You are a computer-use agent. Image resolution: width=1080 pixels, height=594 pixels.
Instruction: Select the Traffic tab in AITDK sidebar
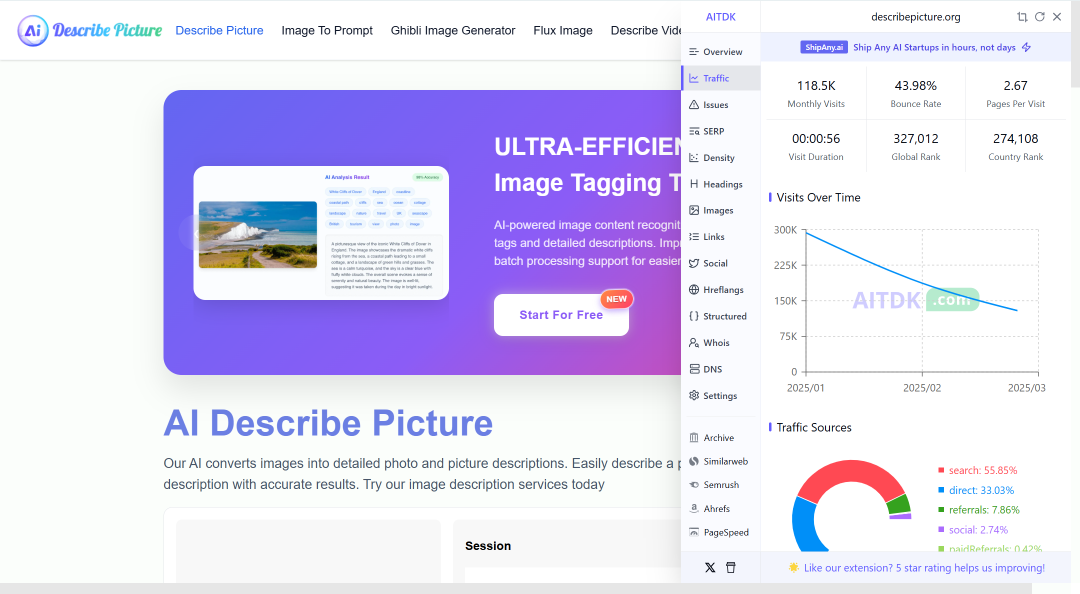click(x=720, y=78)
